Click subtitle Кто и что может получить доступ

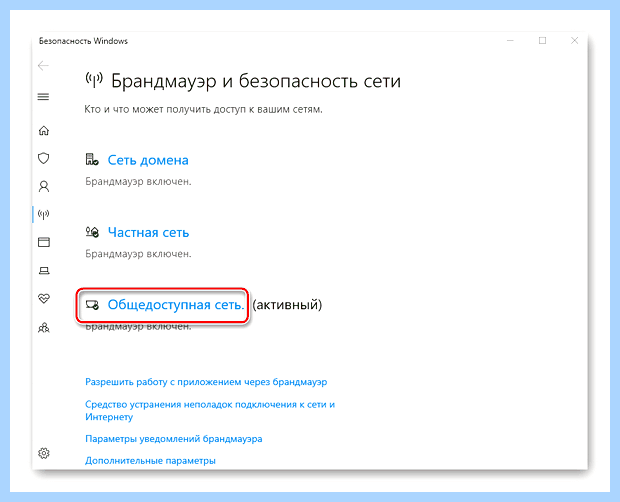[203, 109]
